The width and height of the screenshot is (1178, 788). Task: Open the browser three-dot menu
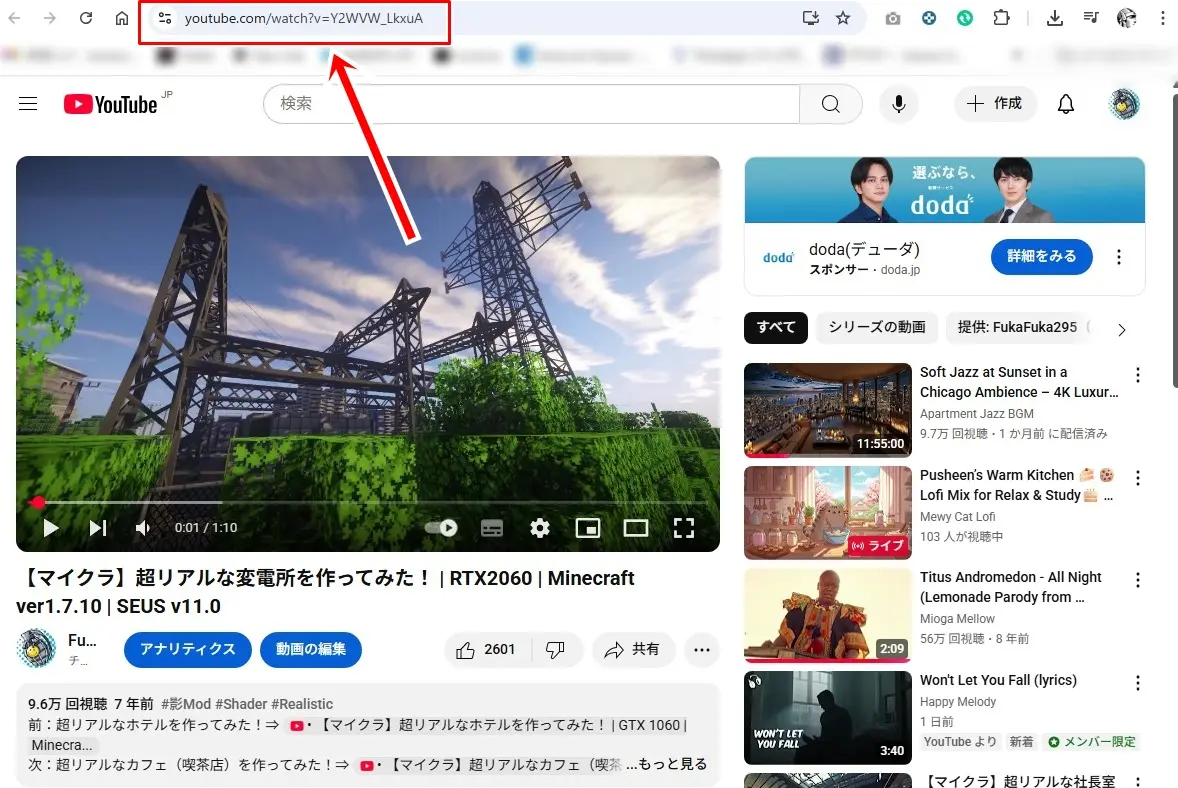1162,18
